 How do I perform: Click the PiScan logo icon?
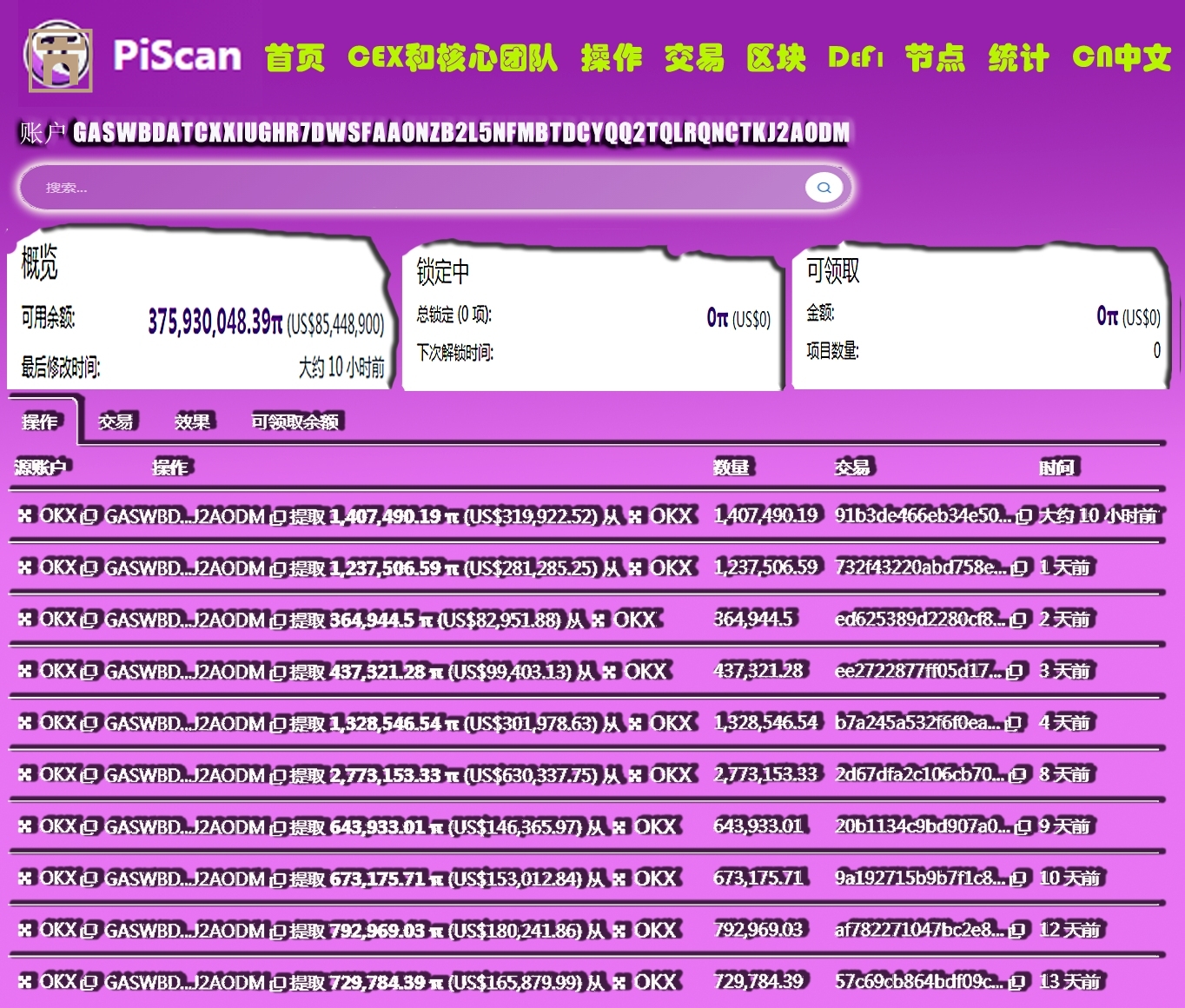click(x=60, y=58)
